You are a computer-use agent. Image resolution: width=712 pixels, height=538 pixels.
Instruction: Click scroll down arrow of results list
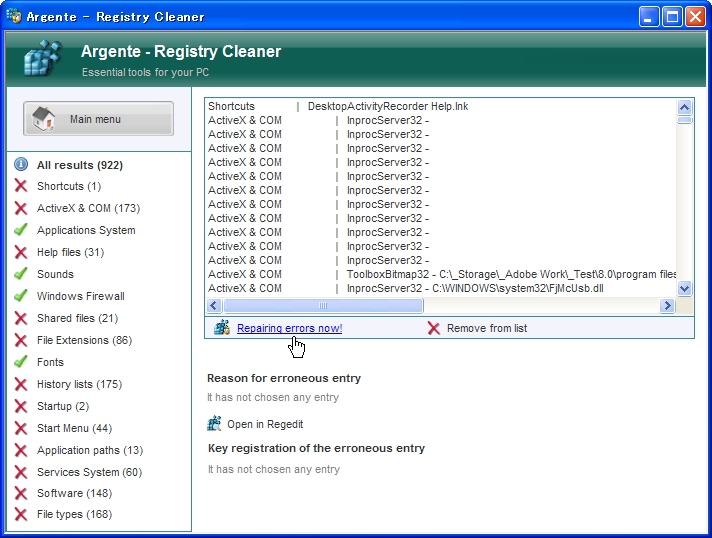[x=684, y=288]
